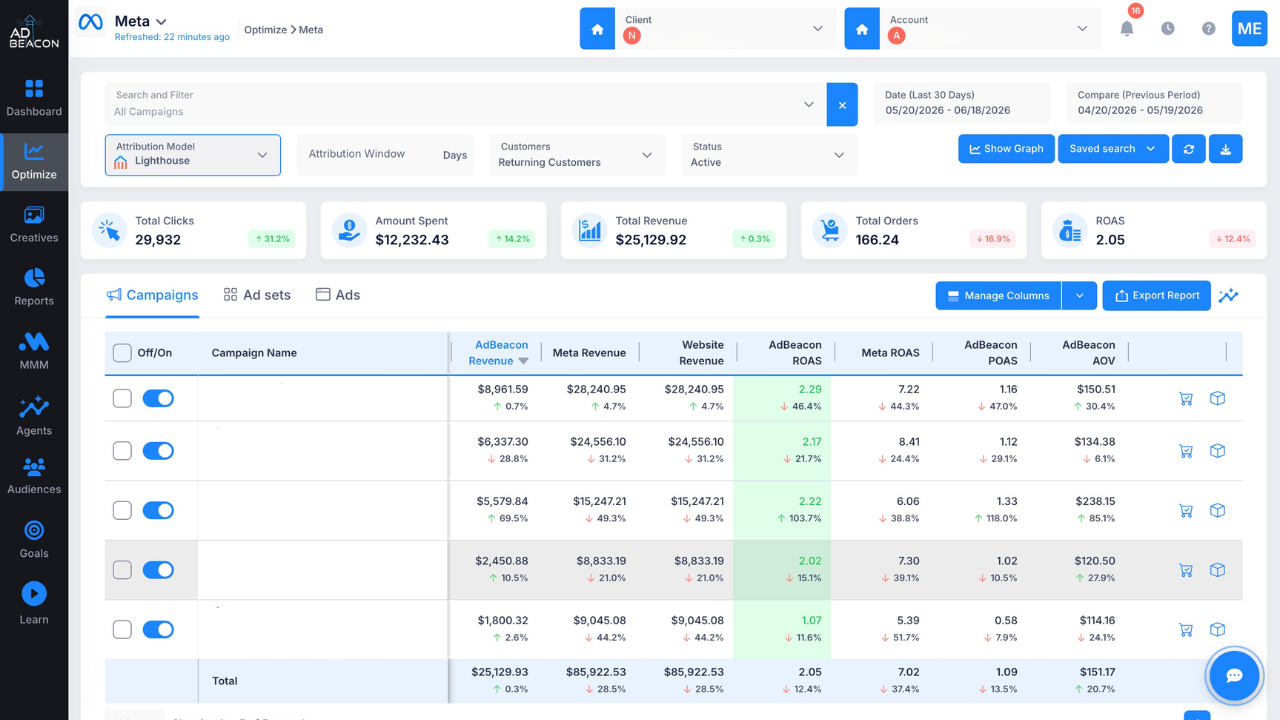Screen dimensions: 1280x720
Task: Open the Learn section
Action: [34, 604]
